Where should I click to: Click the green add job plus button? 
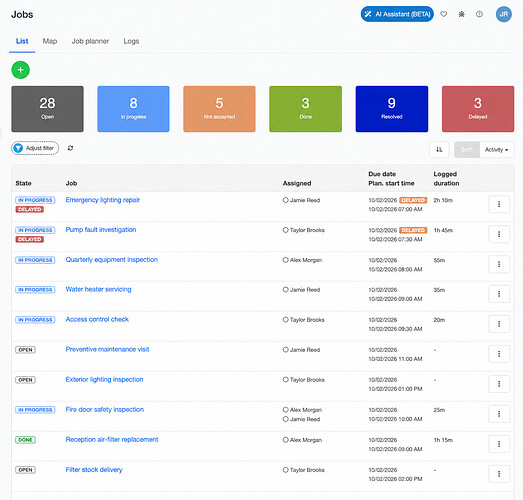coord(21,70)
